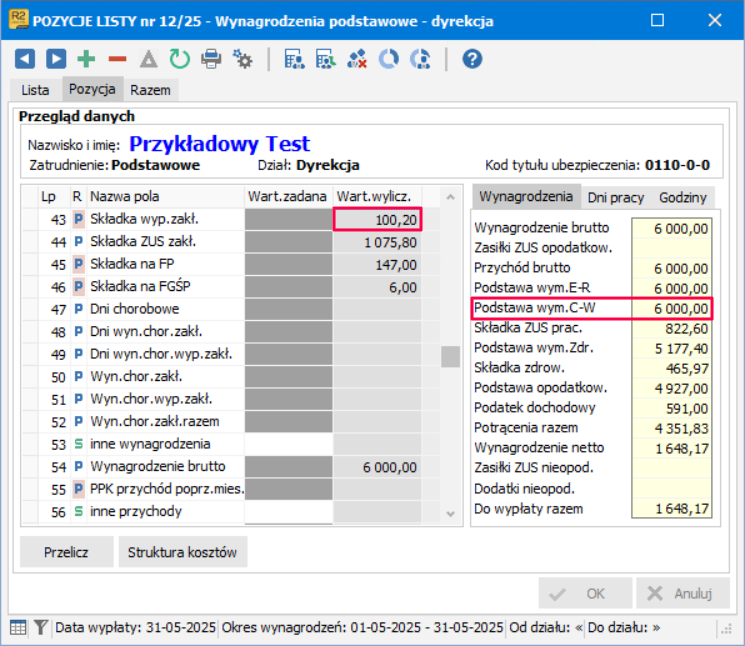Click Podstawa wym.C-W summary label
Viewport: 745px width, 646px height.
(535, 308)
